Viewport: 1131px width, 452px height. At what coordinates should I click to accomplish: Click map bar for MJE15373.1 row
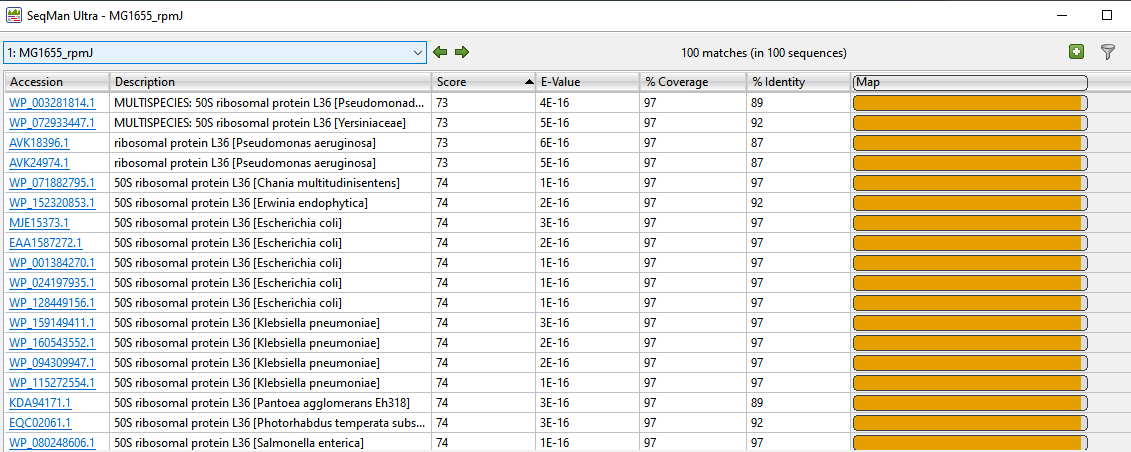[x=969, y=222]
